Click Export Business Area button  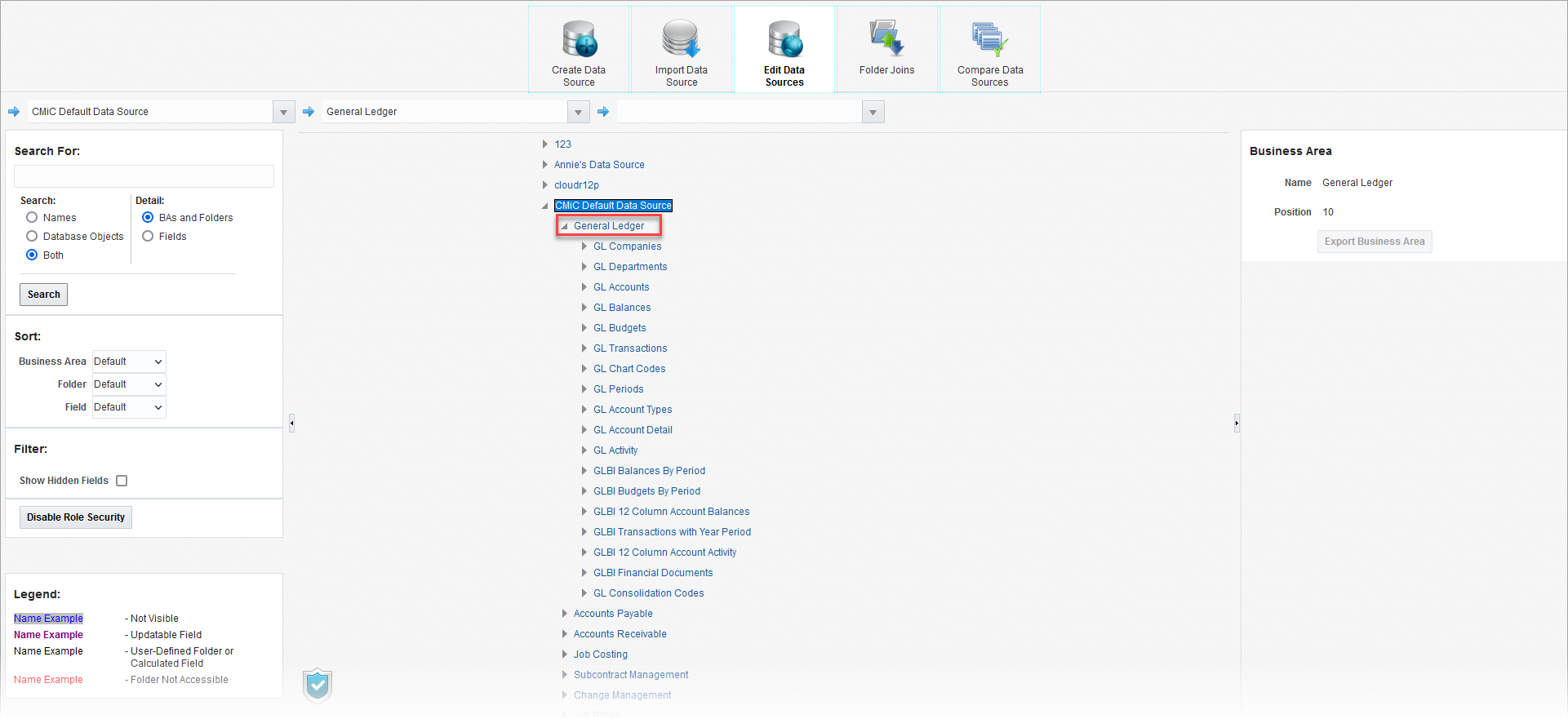tap(1375, 242)
